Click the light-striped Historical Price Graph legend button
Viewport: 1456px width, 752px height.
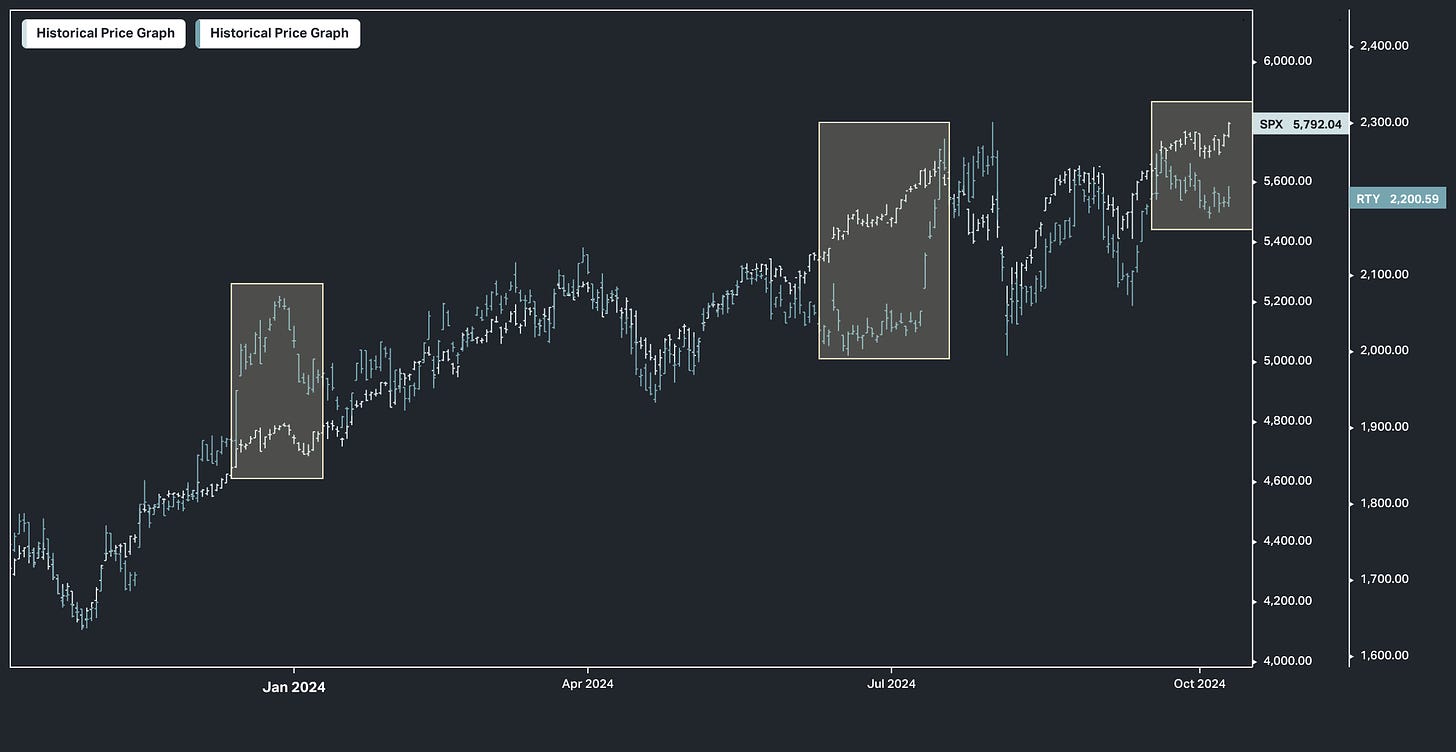[x=104, y=33]
